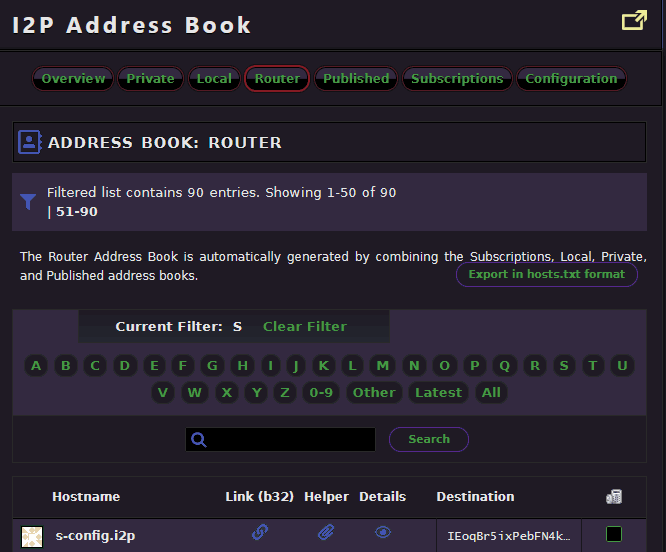Filter hostnames by letter O
Screen dimensions: 666x552
[x=445, y=366]
